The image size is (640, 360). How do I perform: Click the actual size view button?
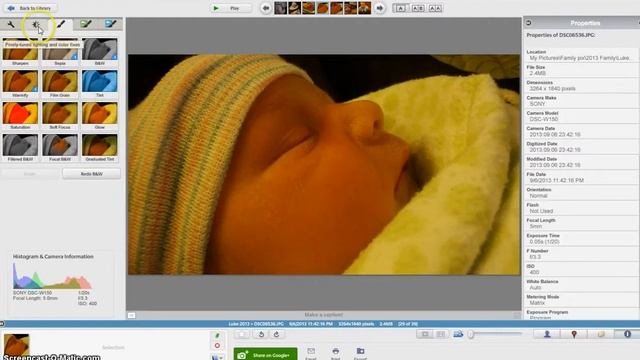click(x=425, y=334)
